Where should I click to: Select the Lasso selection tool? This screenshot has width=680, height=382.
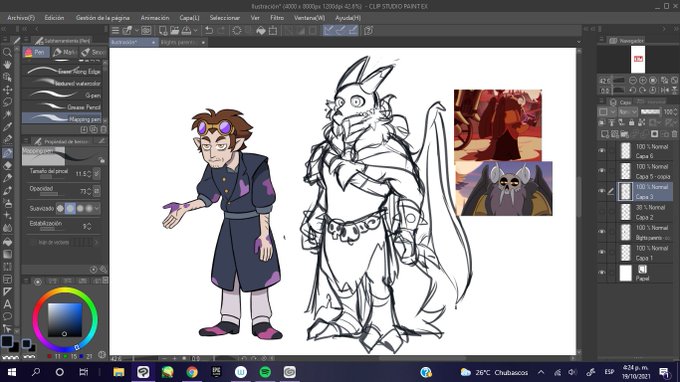pyautogui.click(x=7, y=102)
